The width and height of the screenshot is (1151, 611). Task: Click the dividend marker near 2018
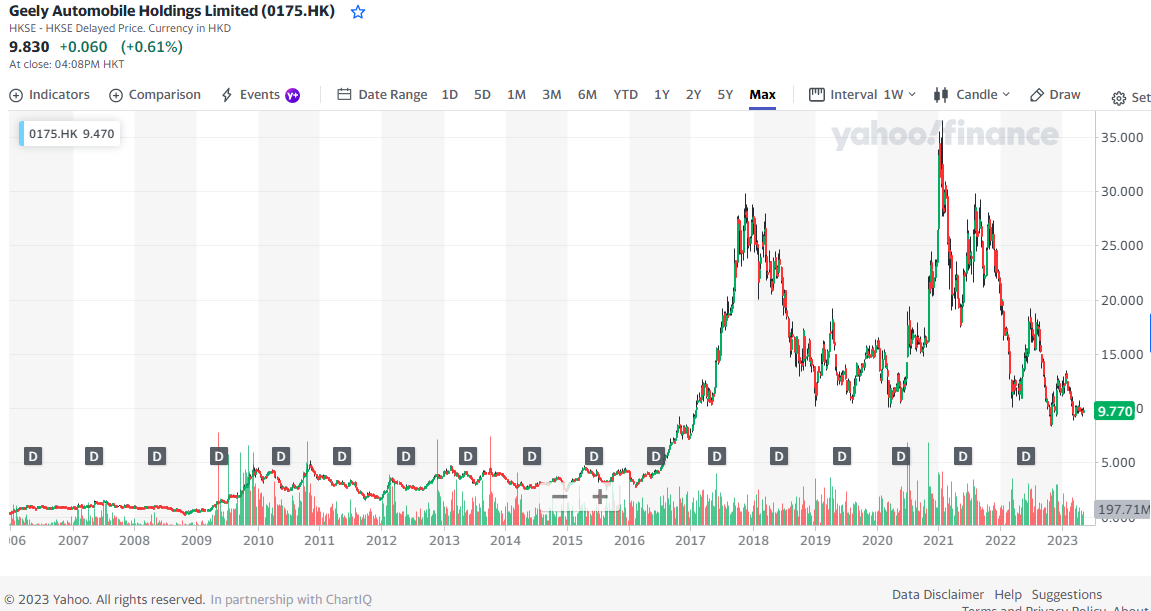[779, 456]
